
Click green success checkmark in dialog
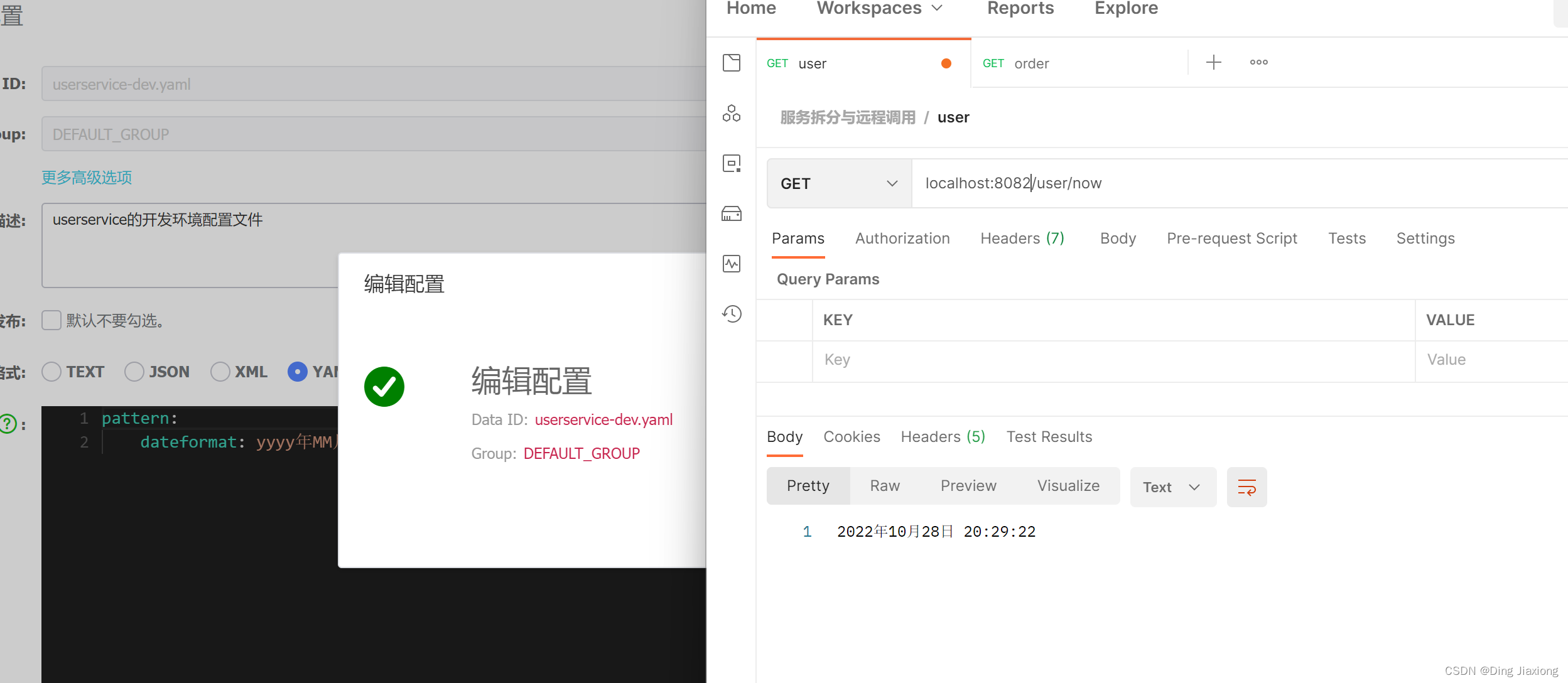pyautogui.click(x=384, y=387)
